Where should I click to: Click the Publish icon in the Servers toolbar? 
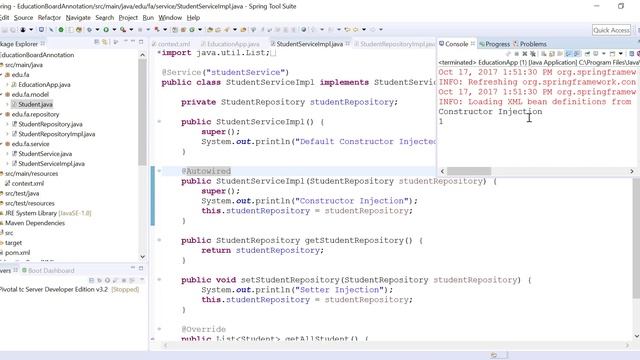click(132, 280)
